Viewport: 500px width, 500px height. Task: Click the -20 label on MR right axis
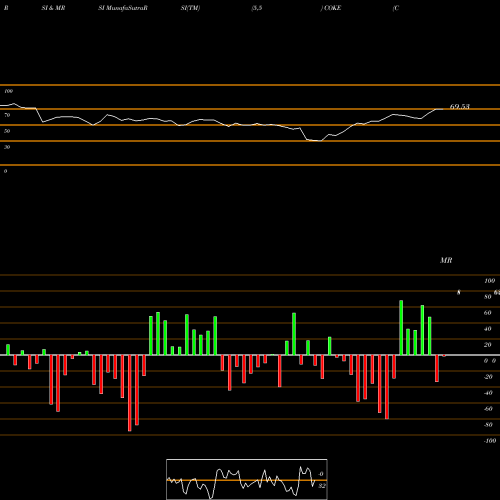click(488, 377)
